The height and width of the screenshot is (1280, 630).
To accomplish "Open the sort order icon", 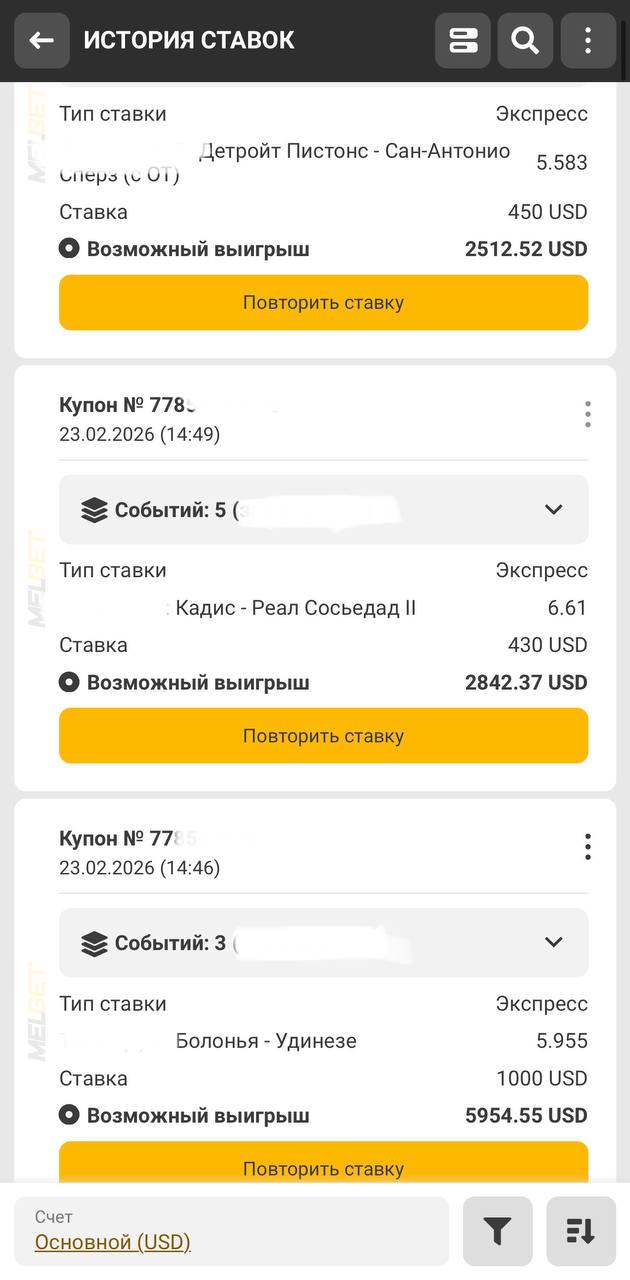I will coord(581,1231).
